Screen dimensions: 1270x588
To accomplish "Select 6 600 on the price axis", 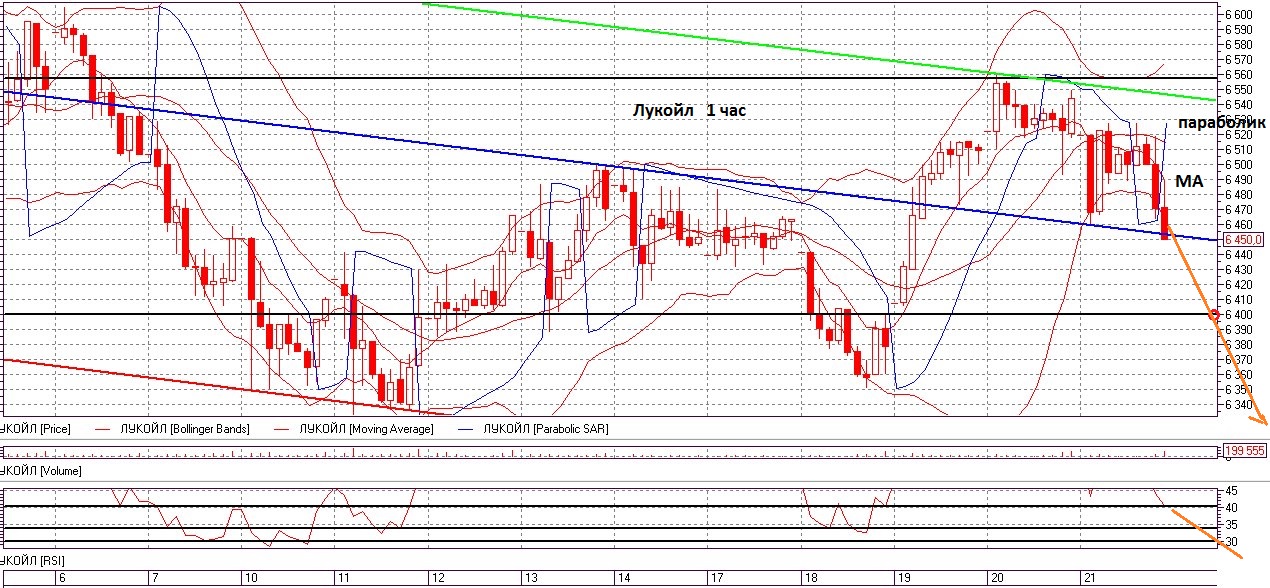I will 1238,15.
